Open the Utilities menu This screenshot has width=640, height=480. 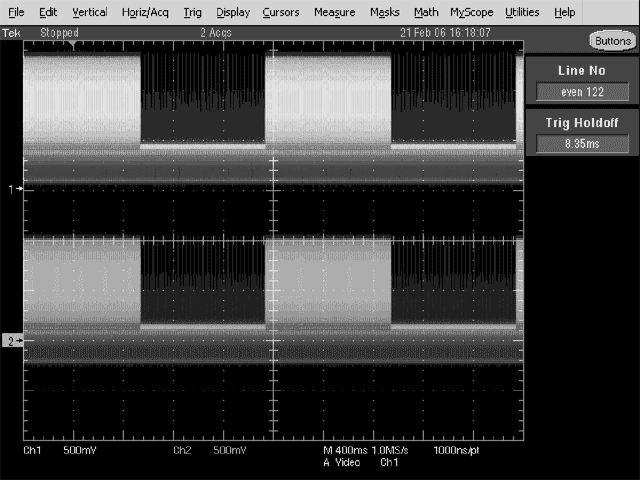[x=522, y=12]
